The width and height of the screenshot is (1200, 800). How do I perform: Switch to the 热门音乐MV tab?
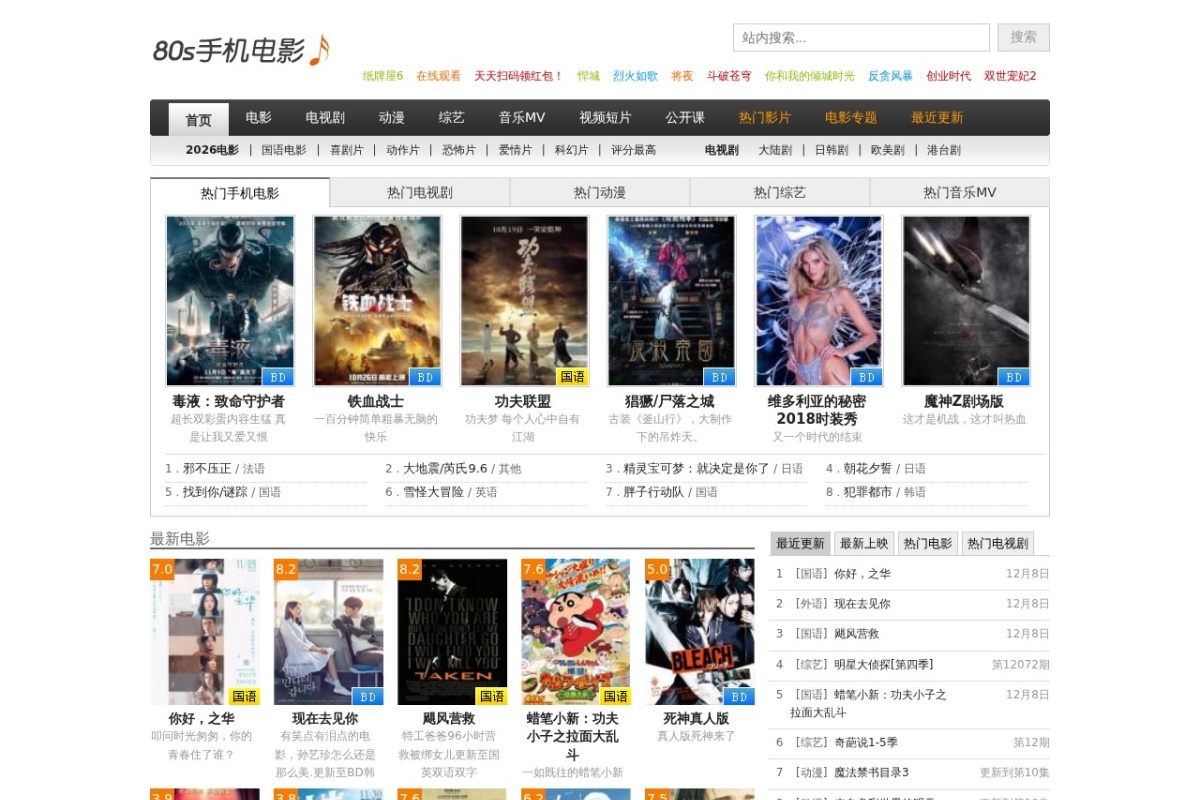[x=960, y=193]
